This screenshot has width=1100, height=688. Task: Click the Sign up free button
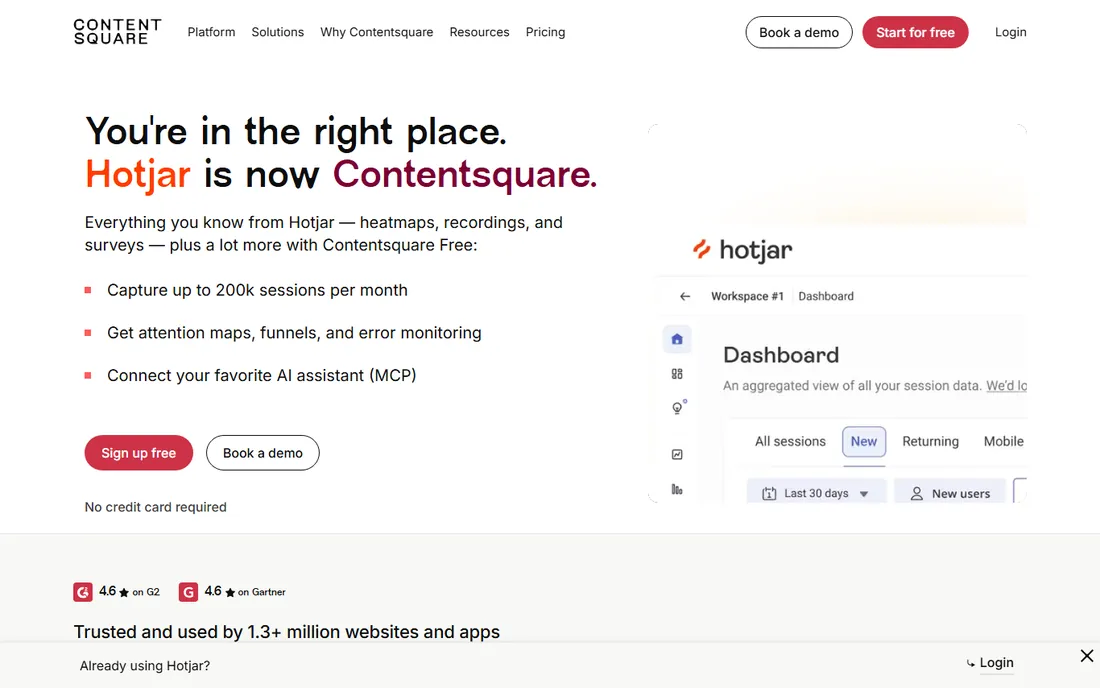pyautogui.click(x=139, y=453)
